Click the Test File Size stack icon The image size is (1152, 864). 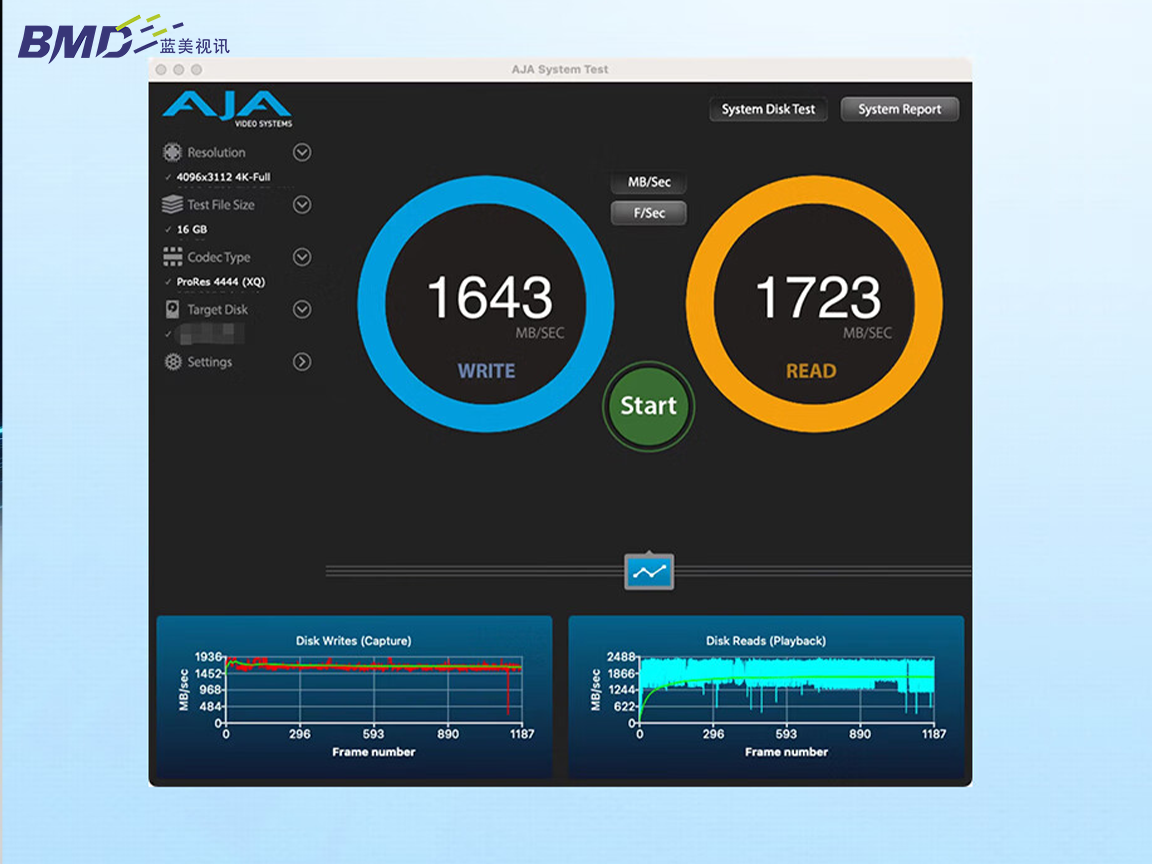click(172, 205)
